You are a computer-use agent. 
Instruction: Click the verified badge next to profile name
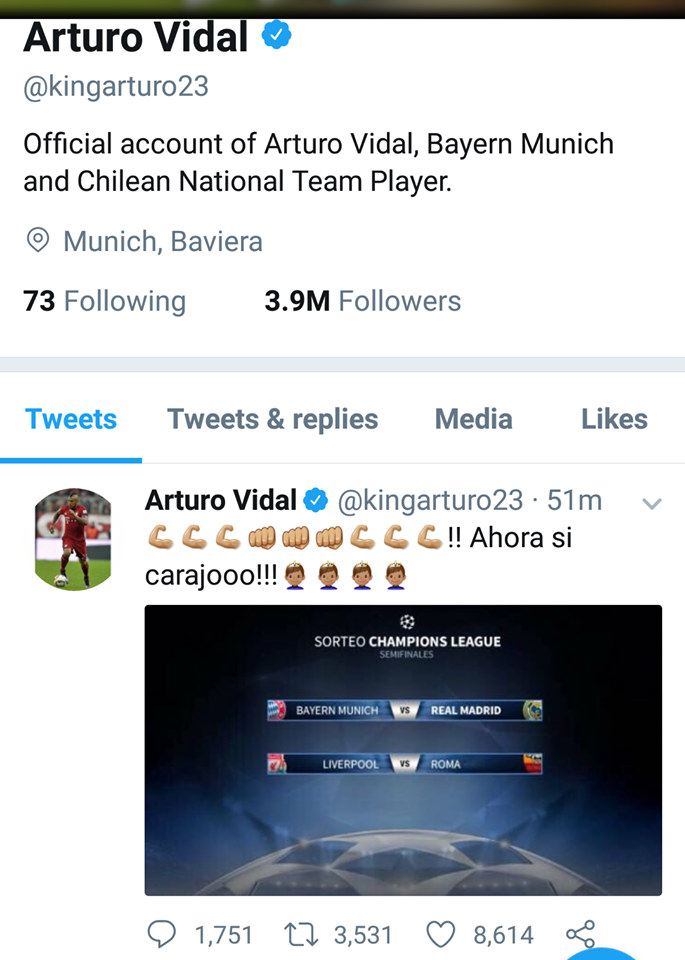(x=276, y=35)
